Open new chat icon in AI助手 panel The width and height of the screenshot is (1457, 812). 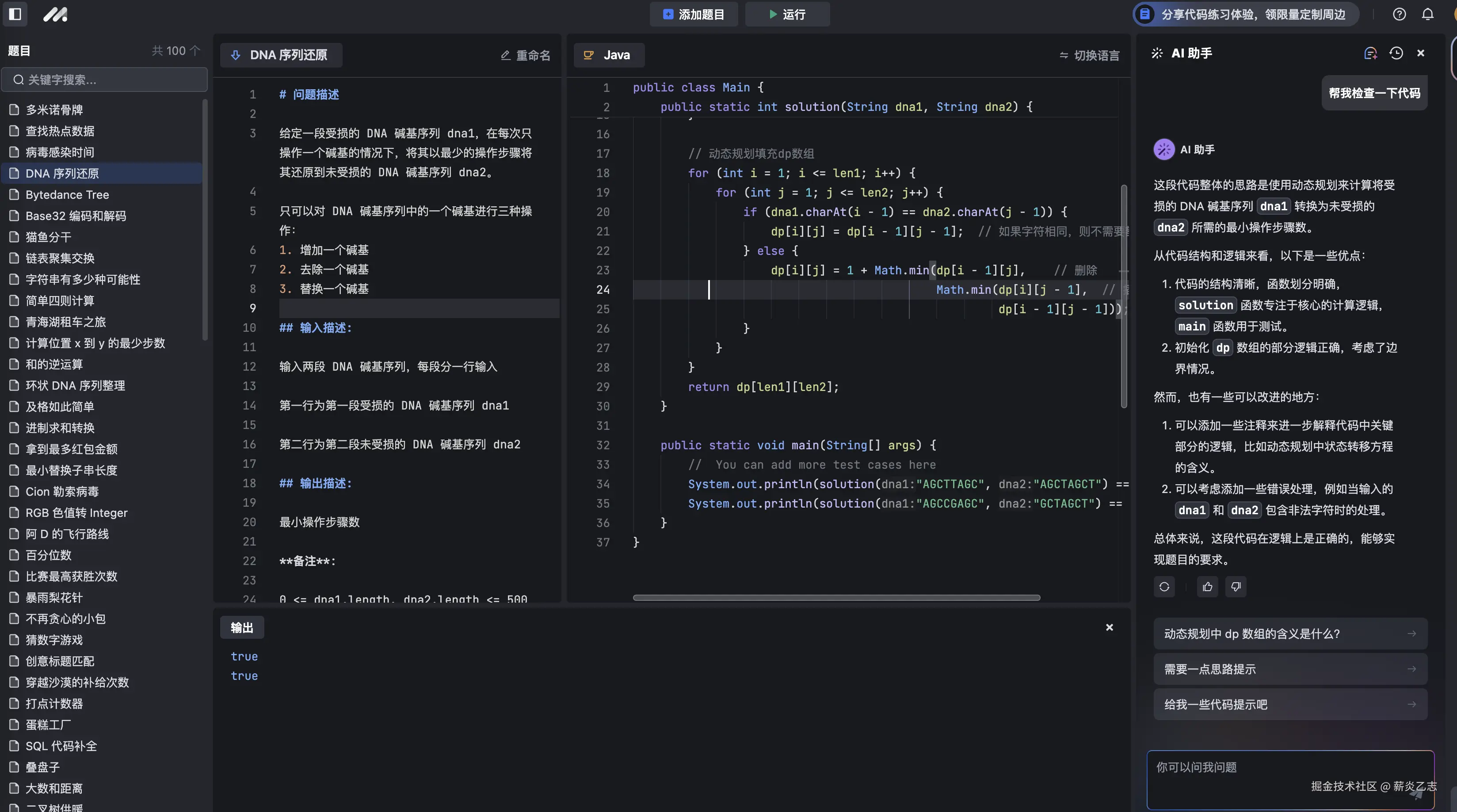point(1370,53)
